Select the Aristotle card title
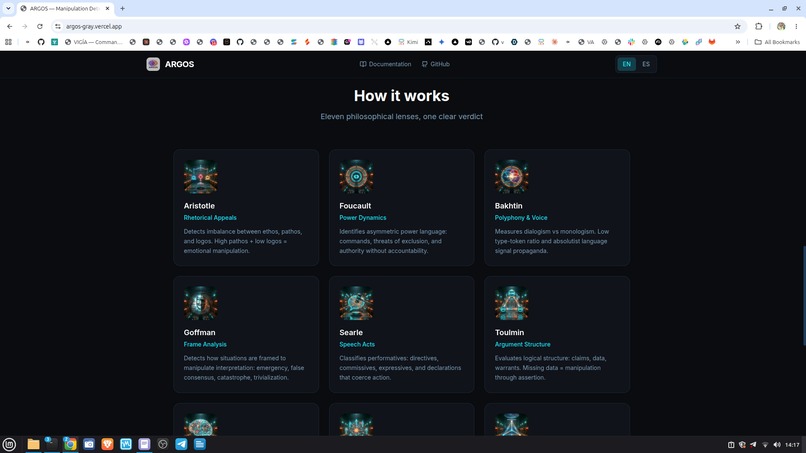 (x=199, y=206)
